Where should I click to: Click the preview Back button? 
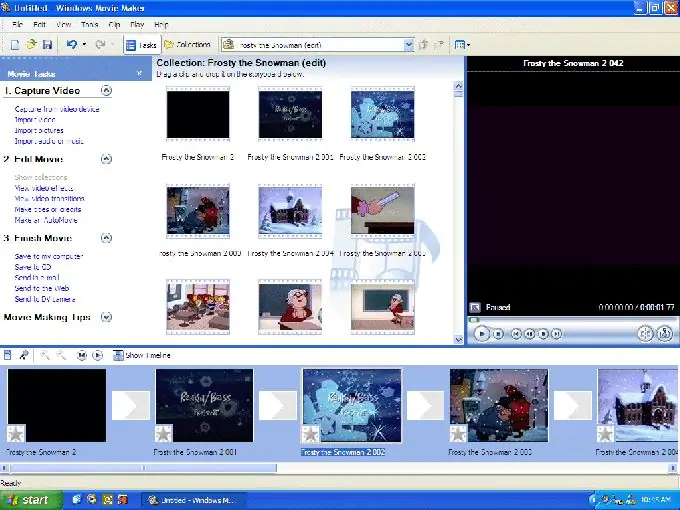[x=516, y=333]
